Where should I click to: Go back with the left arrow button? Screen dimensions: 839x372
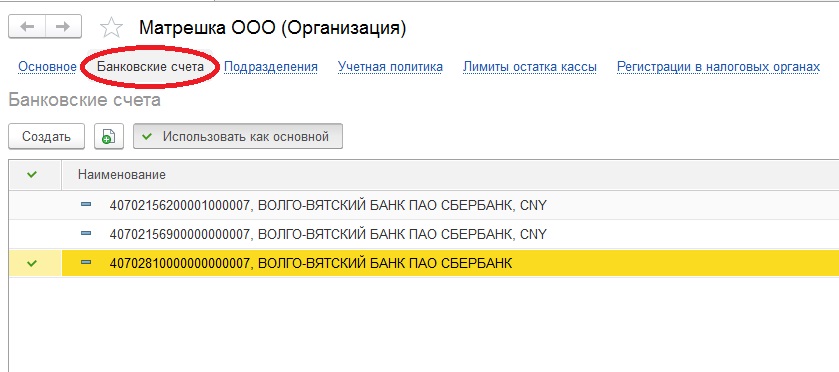click(27, 27)
